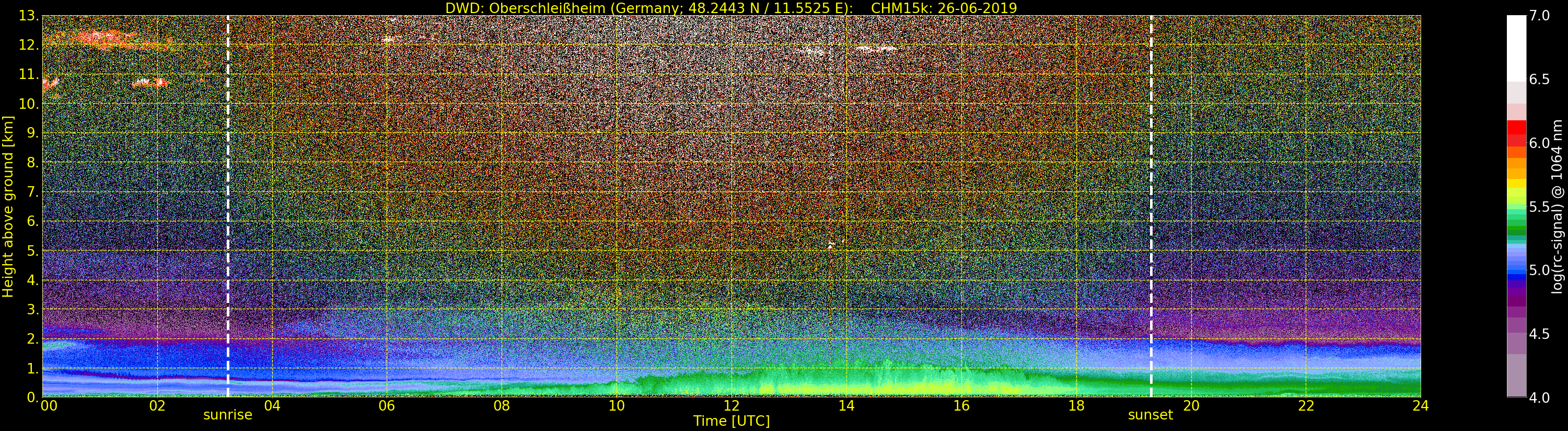Click the '06' tick on the time axis
The image size is (1568, 431).
(387, 406)
